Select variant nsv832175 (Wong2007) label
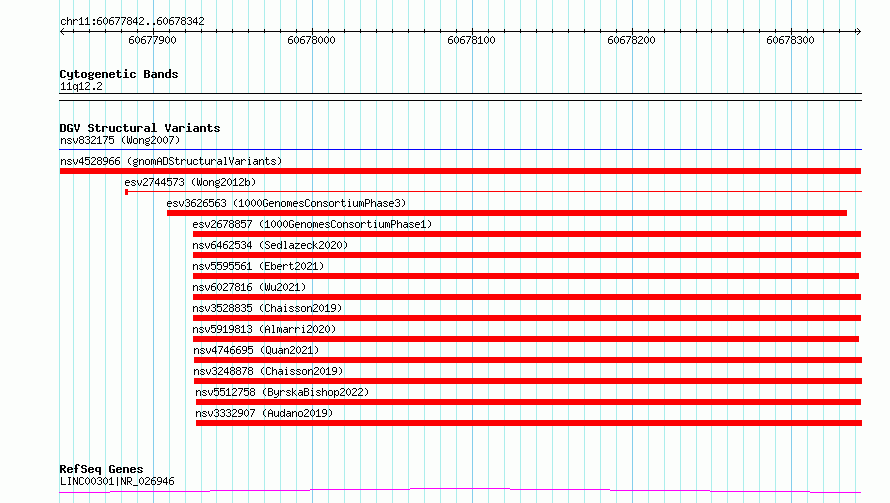 (x=120, y=140)
